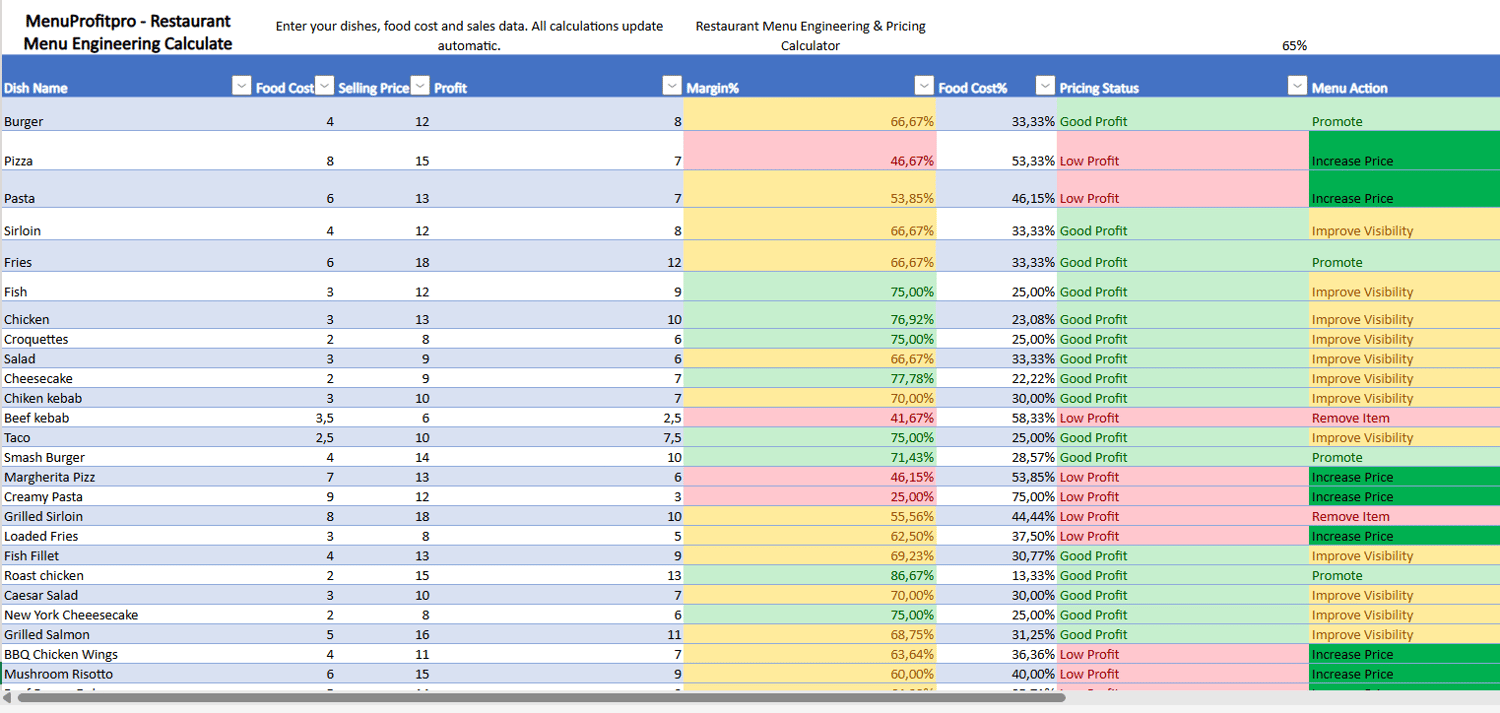Select the MenuProfitpro title cell
The height and width of the screenshot is (713, 1500).
point(128,32)
